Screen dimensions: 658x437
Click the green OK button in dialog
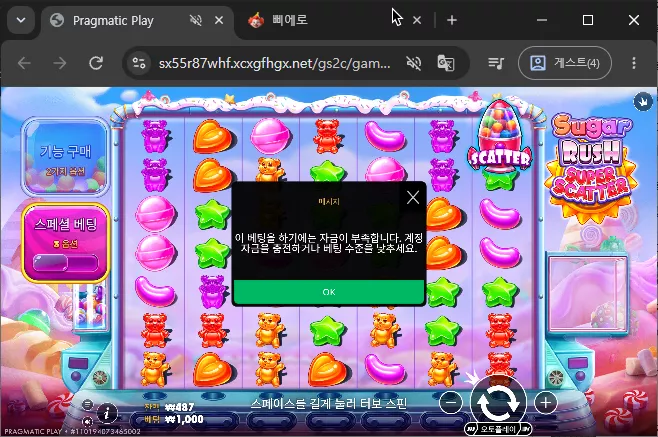pyautogui.click(x=329, y=292)
